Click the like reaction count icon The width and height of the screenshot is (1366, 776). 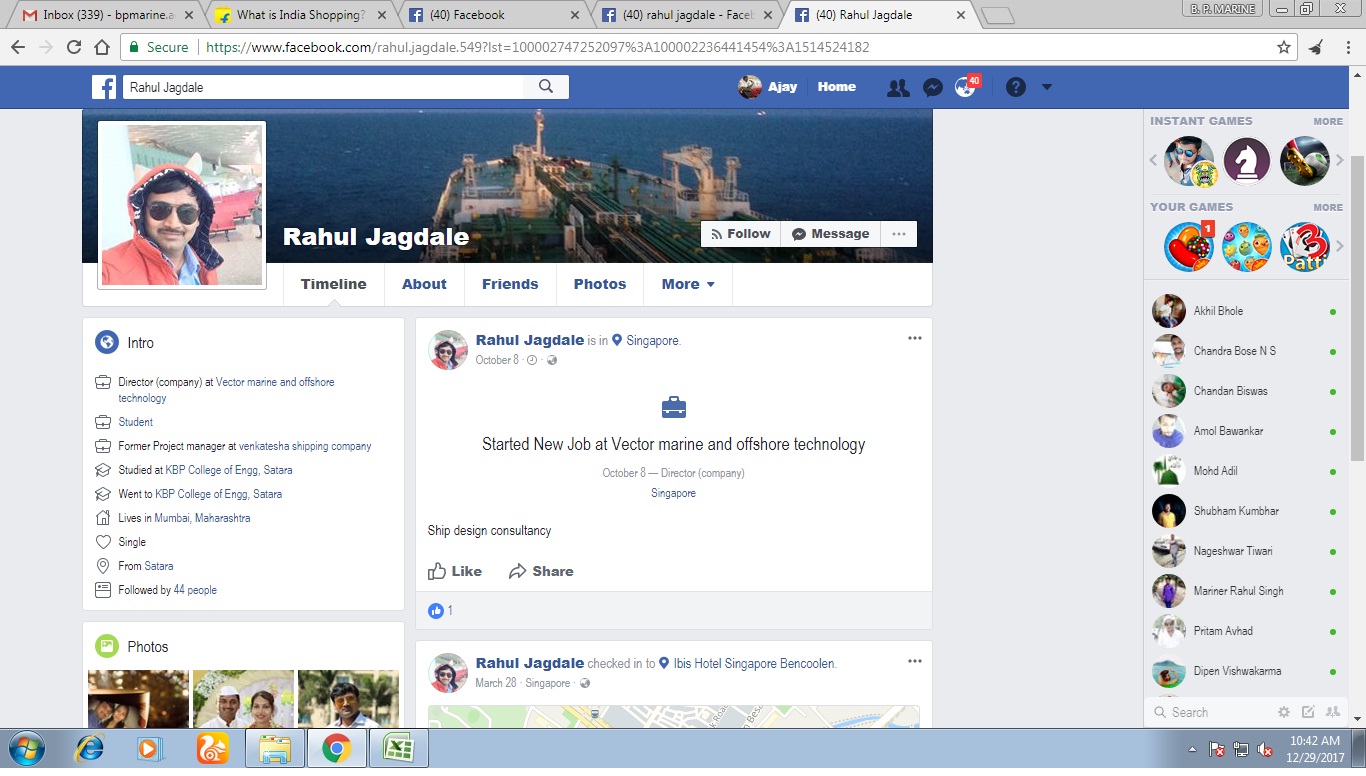(436, 610)
